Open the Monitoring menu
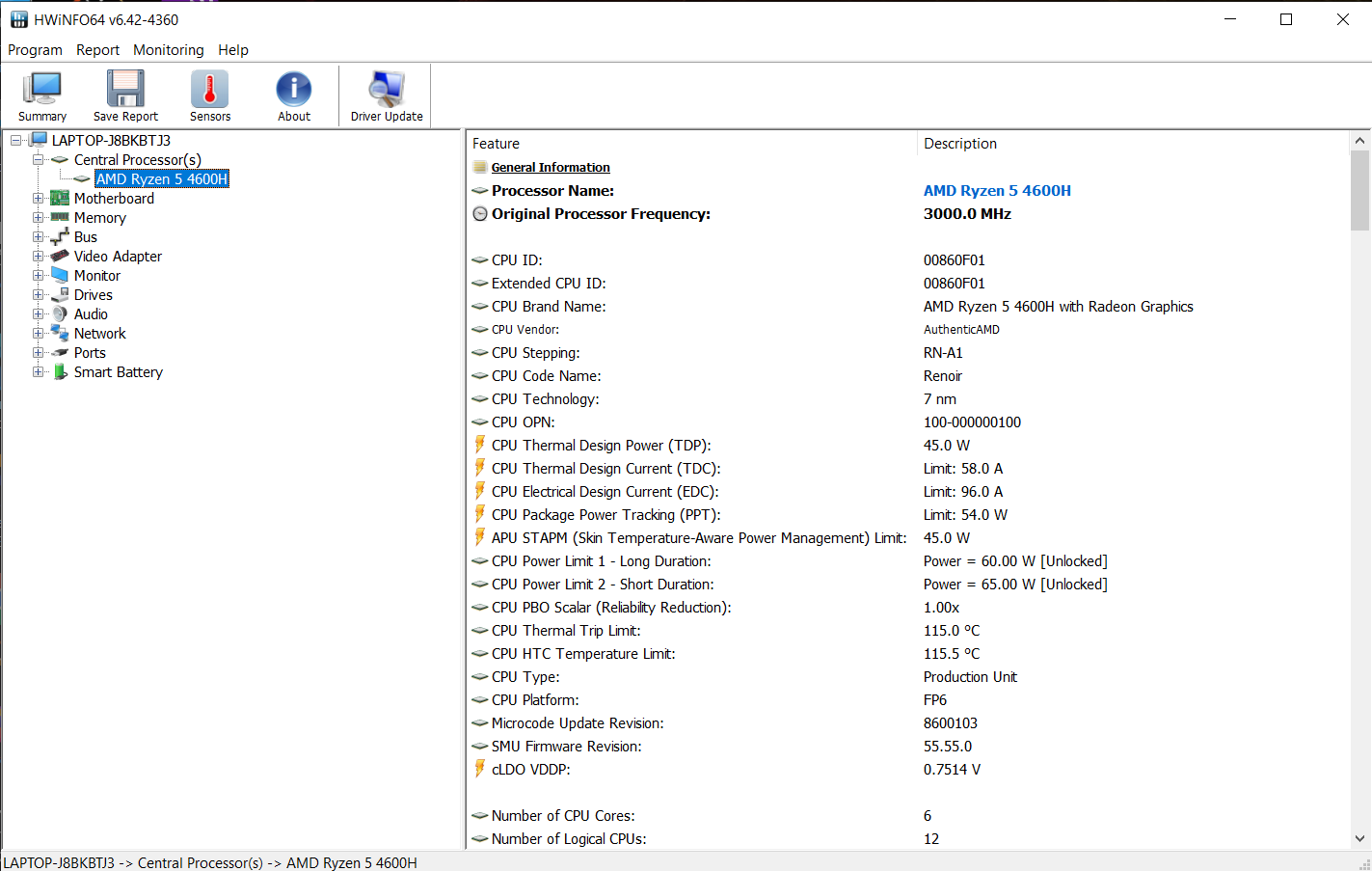The width and height of the screenshot is (1372, 871). point(169,50)
